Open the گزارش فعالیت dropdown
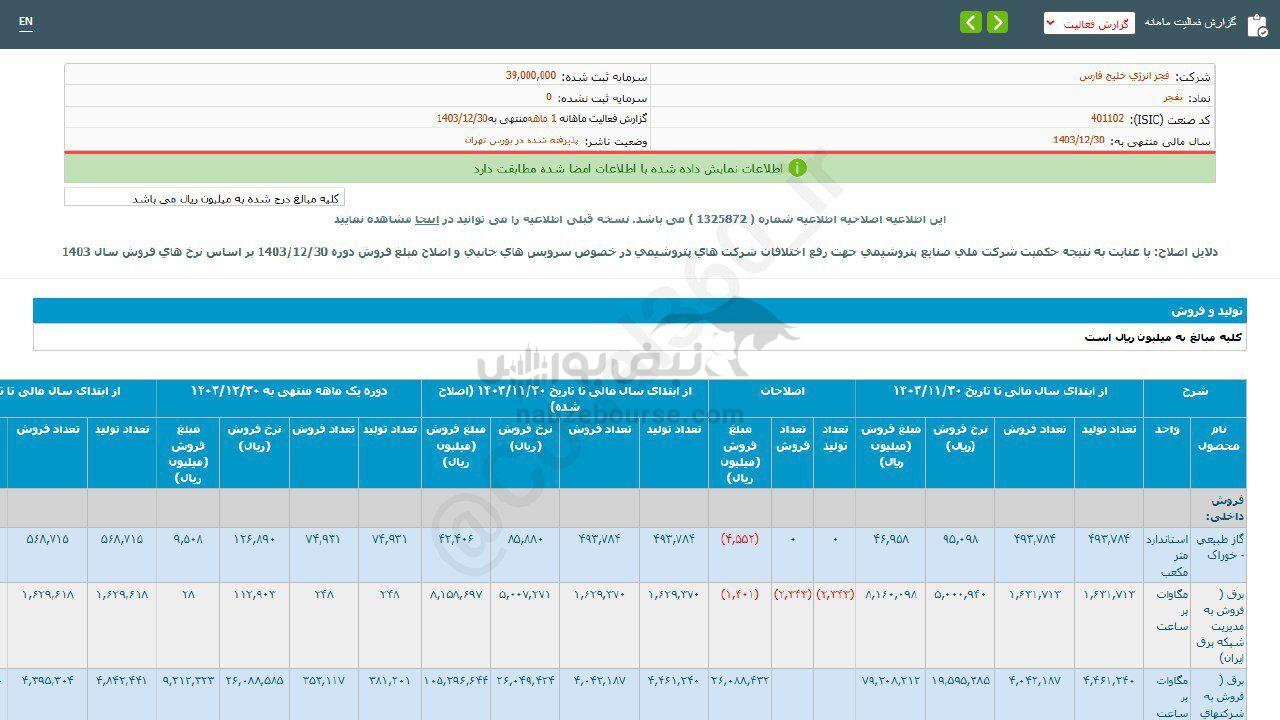This screenshot has height=720, width=1280. [x=1089, y=23]
